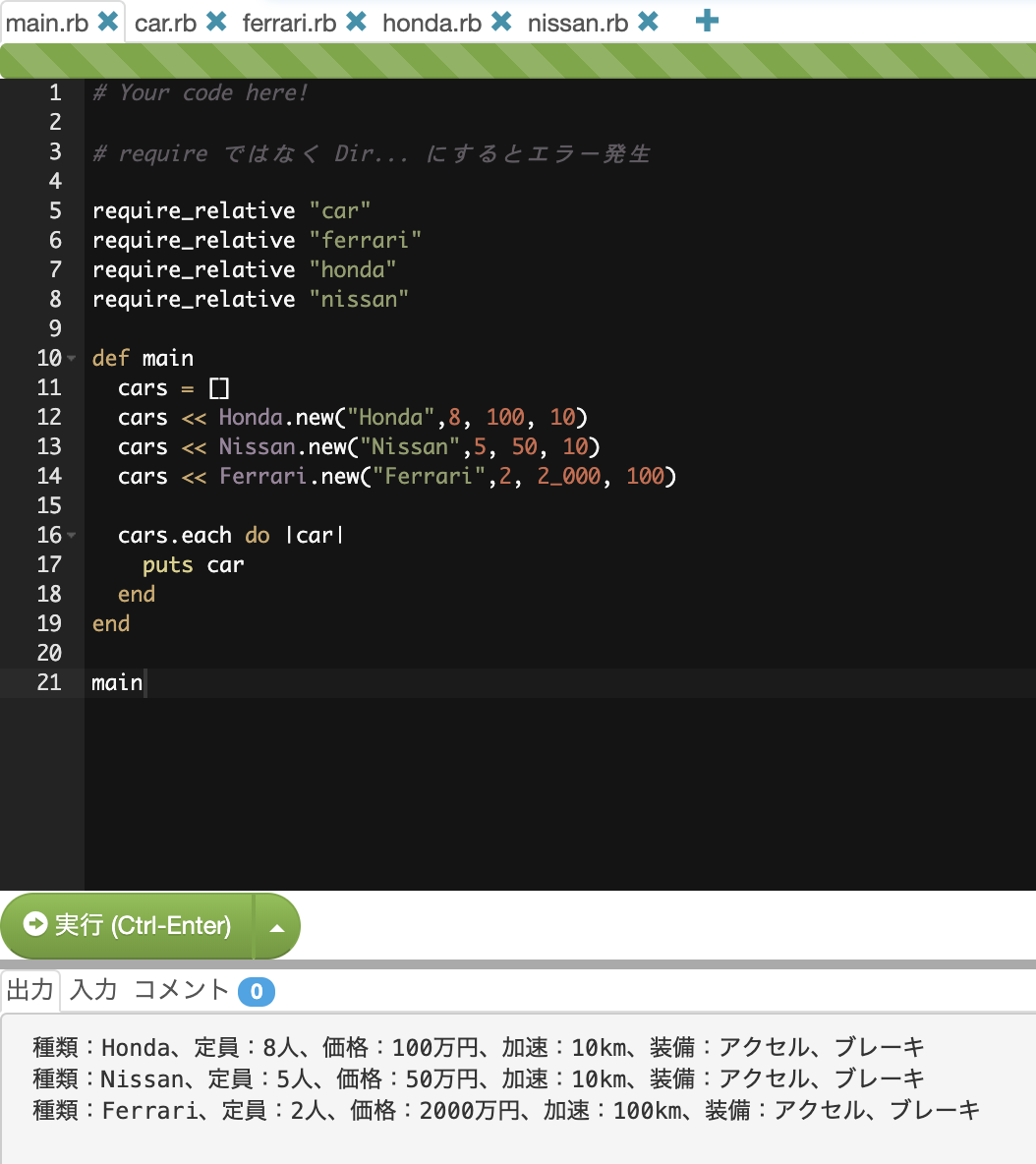
Task: Open the nissan.rb tab
Action: coord(577,23)
